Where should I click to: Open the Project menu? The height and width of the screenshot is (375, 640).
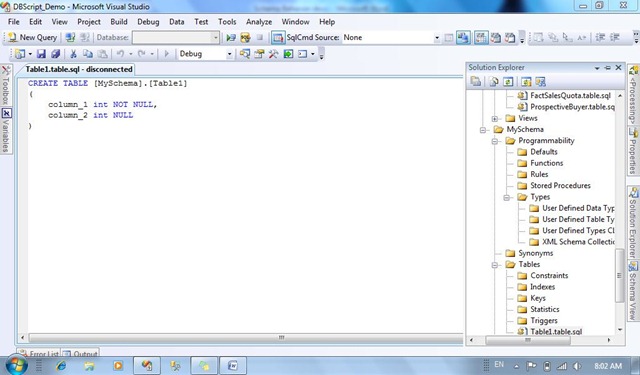pos(89,22)
